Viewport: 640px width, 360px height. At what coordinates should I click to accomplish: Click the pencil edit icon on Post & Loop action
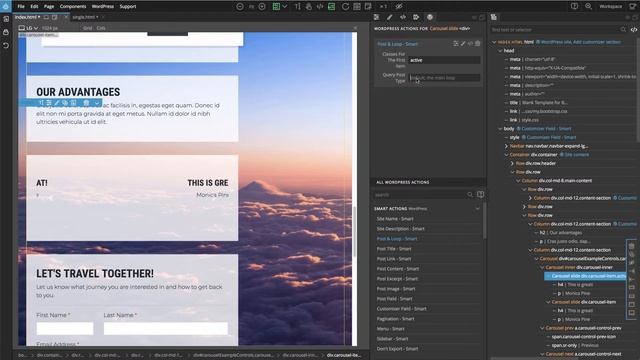point(463,44)
